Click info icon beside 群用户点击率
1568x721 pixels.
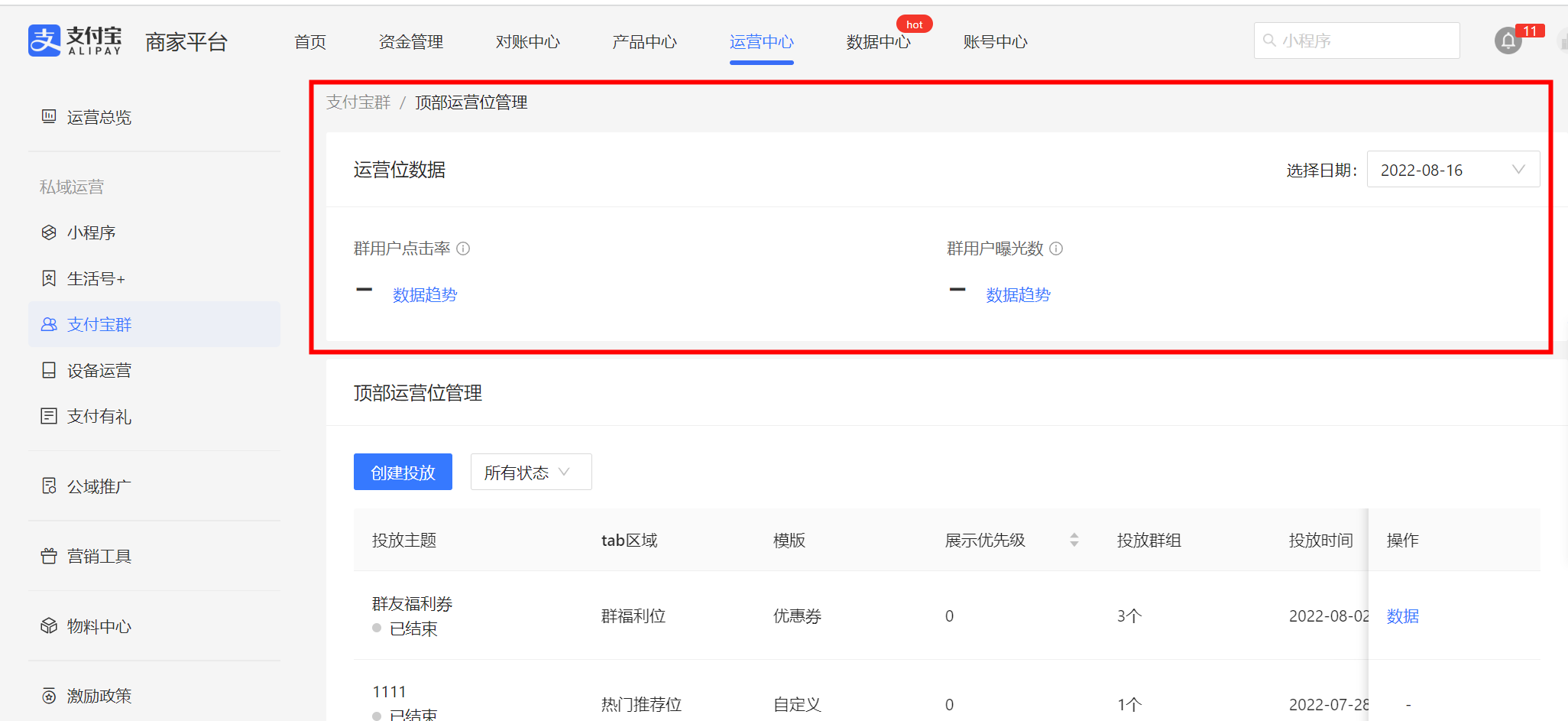463,248
